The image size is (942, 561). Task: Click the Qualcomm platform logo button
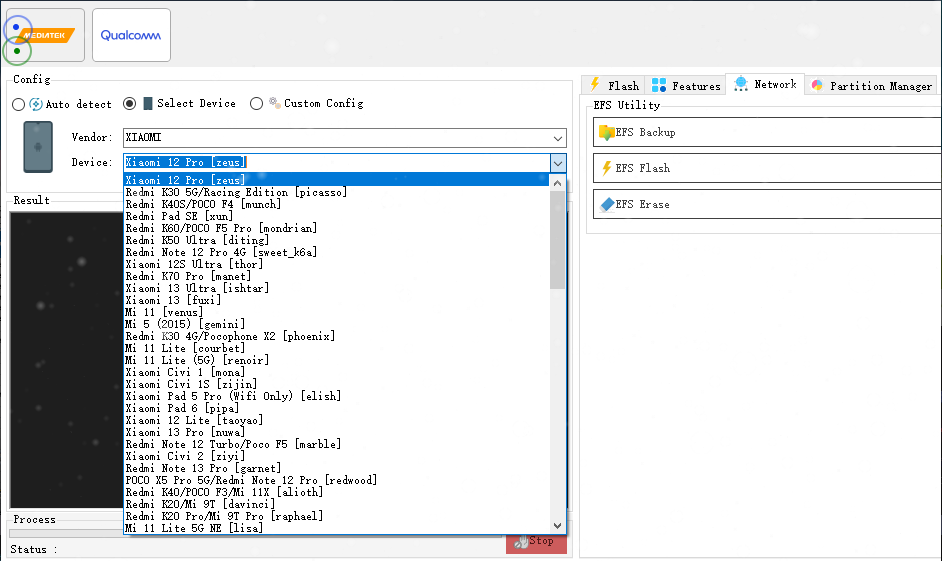click(131, 35)
